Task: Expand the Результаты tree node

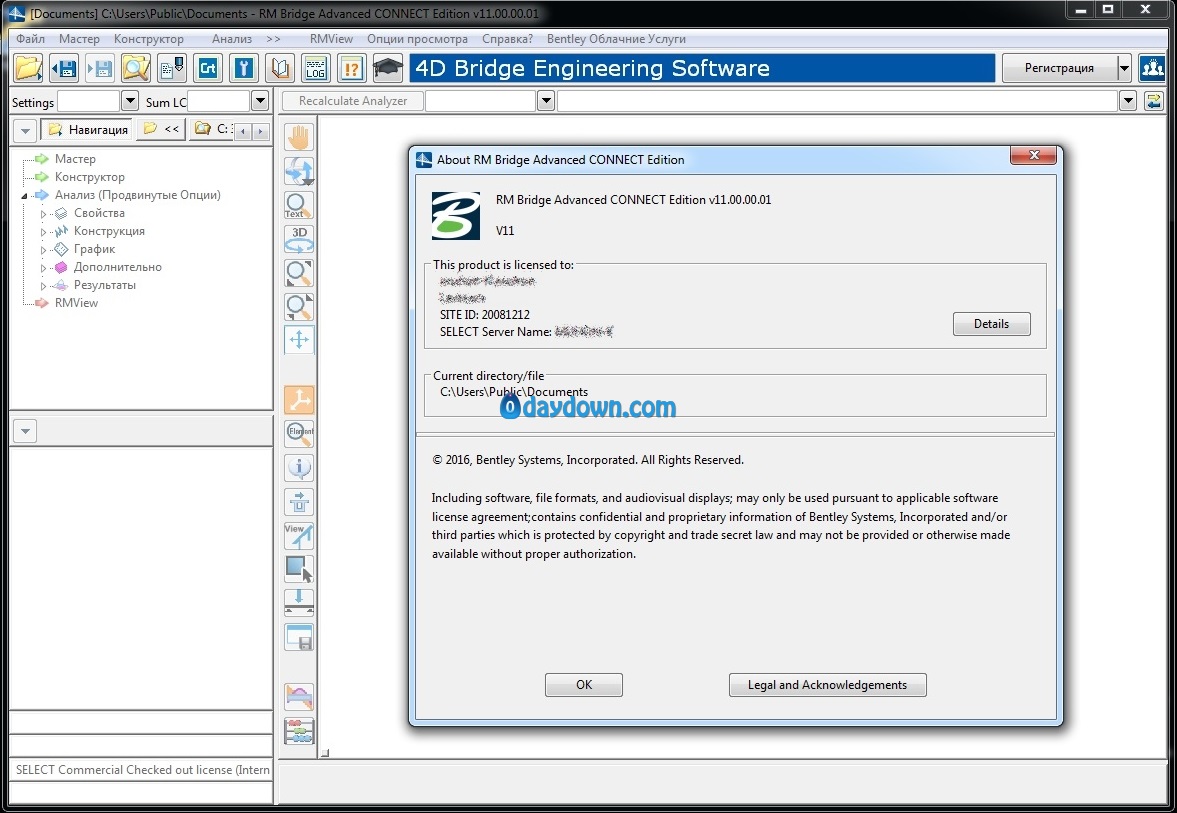Action: [43, 286]
